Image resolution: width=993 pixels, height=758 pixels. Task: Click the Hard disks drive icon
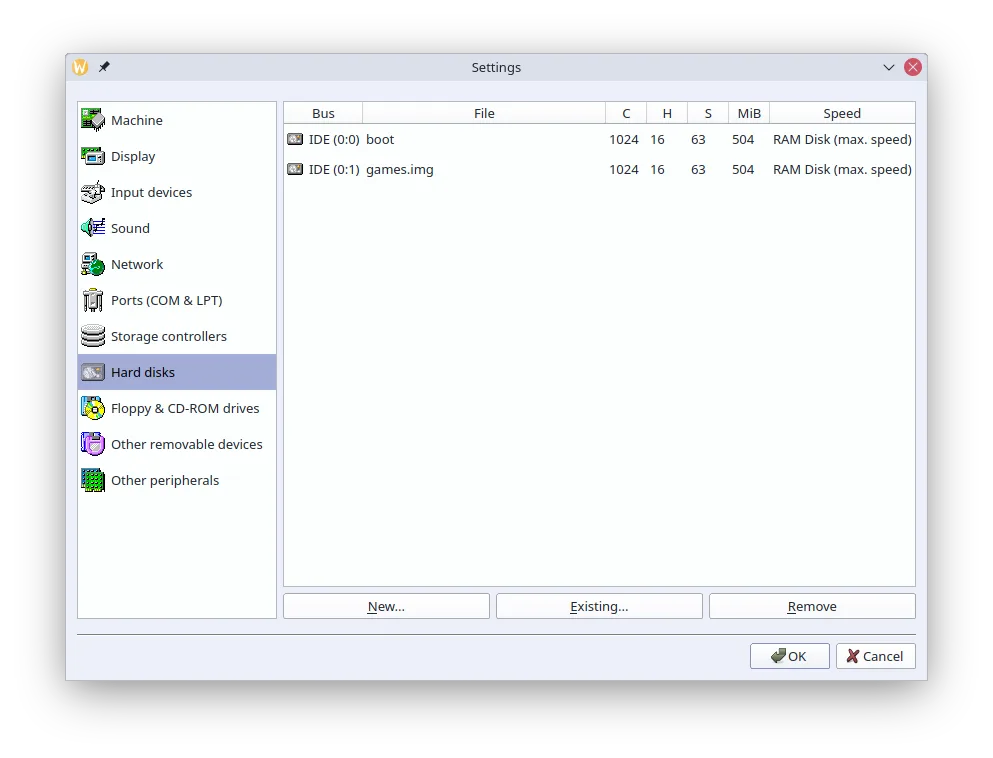pyautogui.click(x=93, y=372)
